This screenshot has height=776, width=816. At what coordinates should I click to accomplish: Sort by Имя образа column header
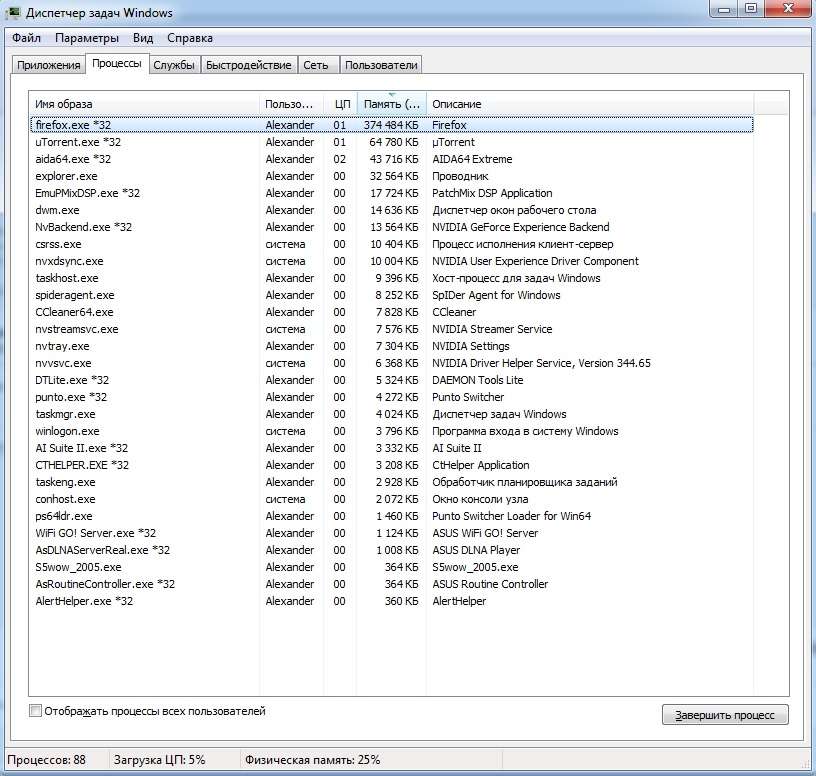[144, 104]
